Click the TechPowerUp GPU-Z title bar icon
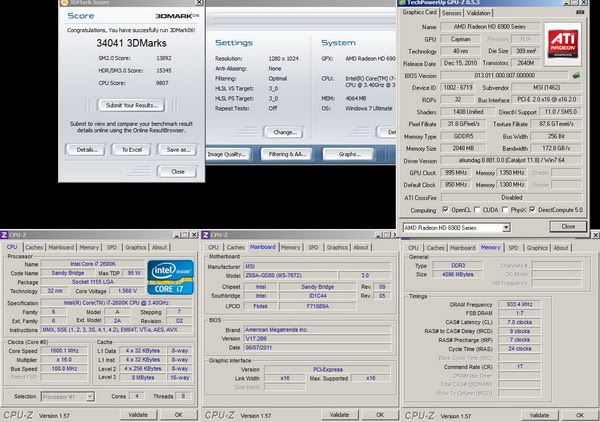Screen dimensions: 600x422 401,3
